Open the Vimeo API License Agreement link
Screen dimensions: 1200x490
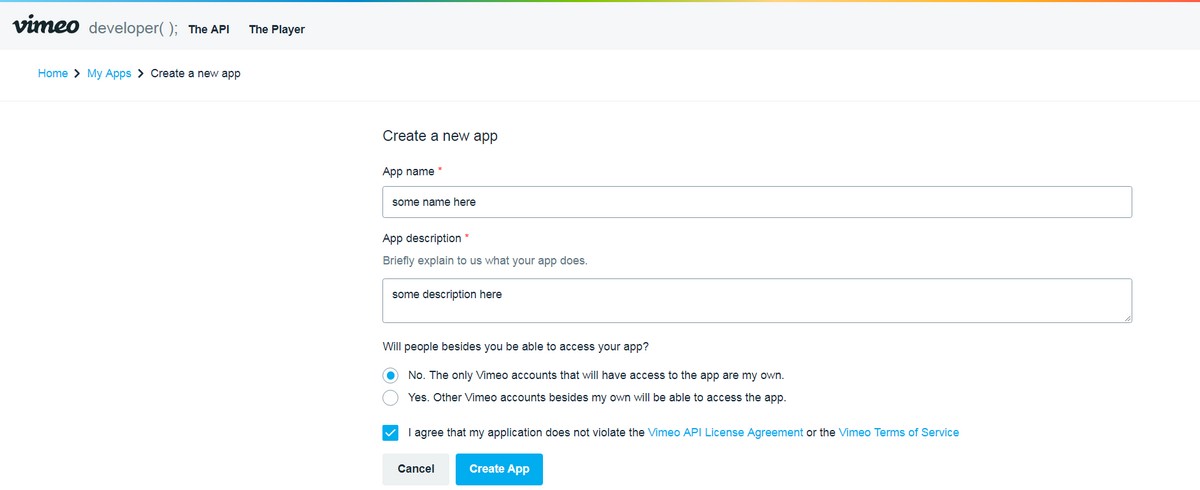[725, 433]
